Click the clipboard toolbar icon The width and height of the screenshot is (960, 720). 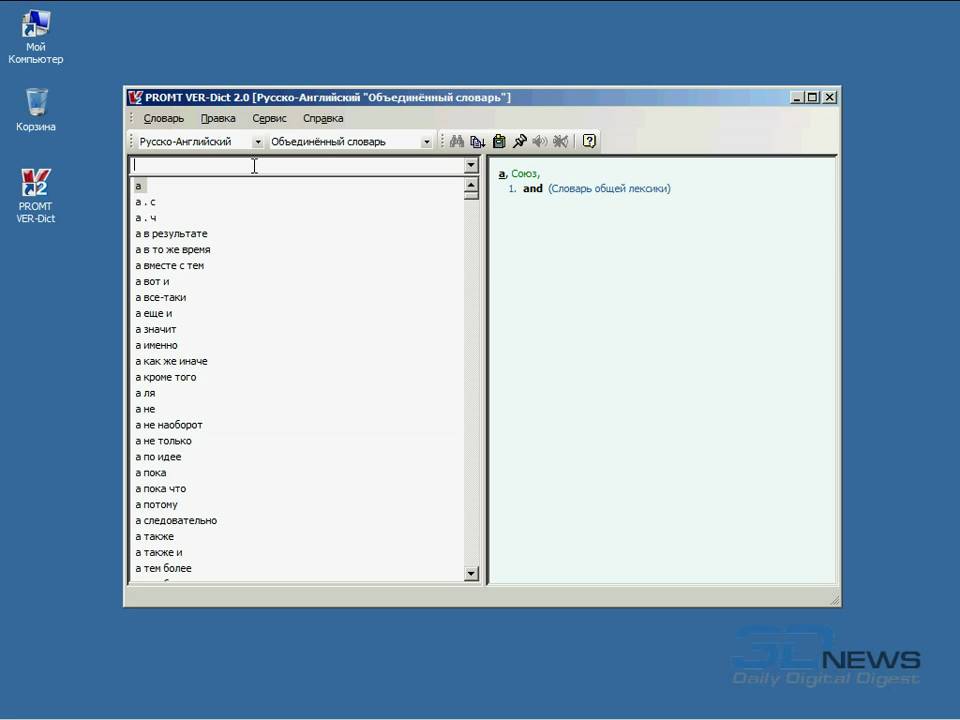pos(499,141)
